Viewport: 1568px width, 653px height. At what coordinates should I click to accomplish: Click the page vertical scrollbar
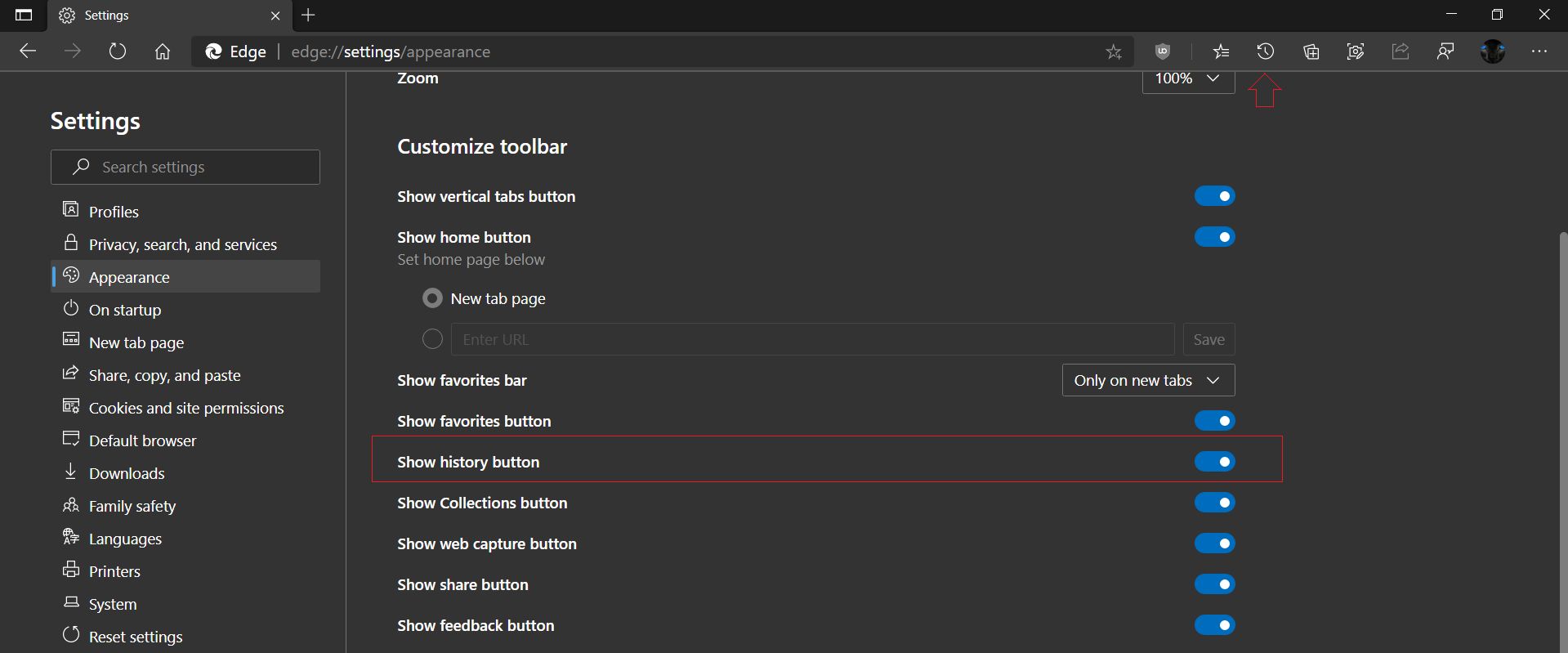click(1563, 441)
